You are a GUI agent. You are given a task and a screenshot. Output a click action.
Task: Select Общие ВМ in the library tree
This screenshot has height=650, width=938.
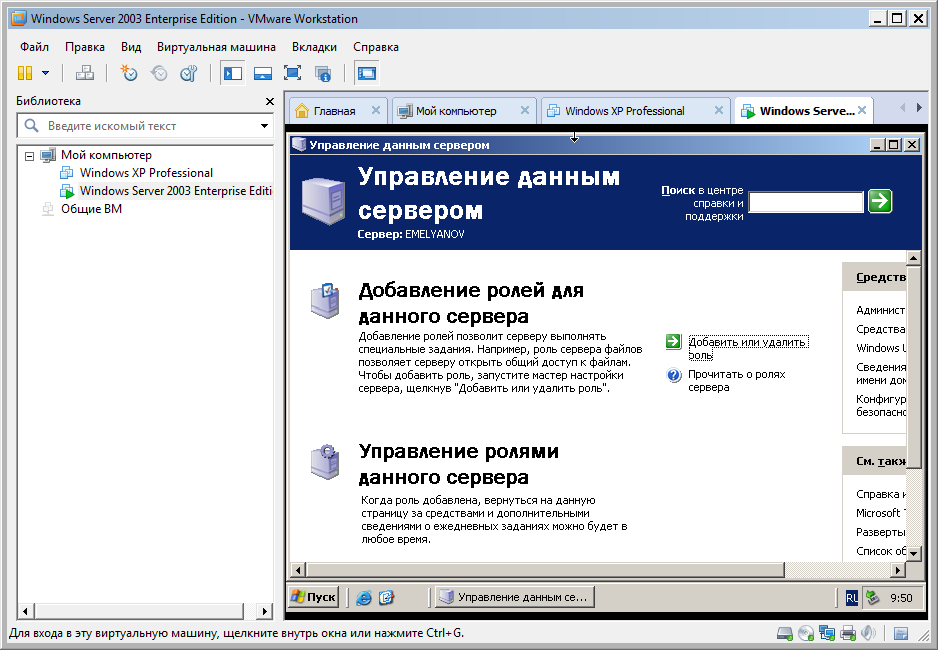[91, 209]
